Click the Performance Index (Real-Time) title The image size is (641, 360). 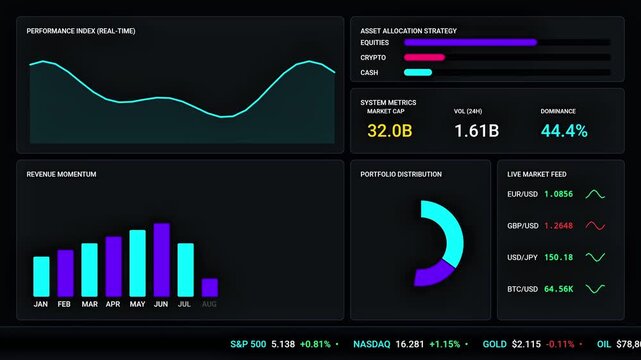(81, 31)
